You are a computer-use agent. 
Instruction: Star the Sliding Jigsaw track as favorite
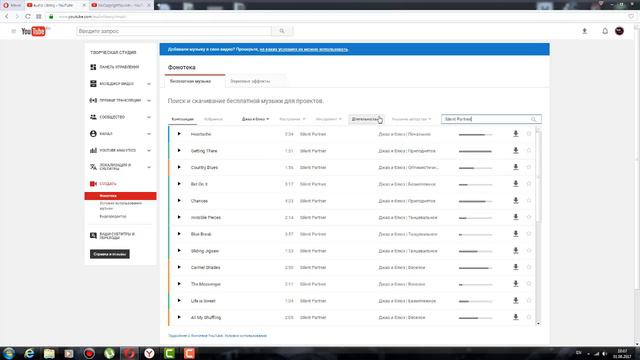tap(529, 251)
